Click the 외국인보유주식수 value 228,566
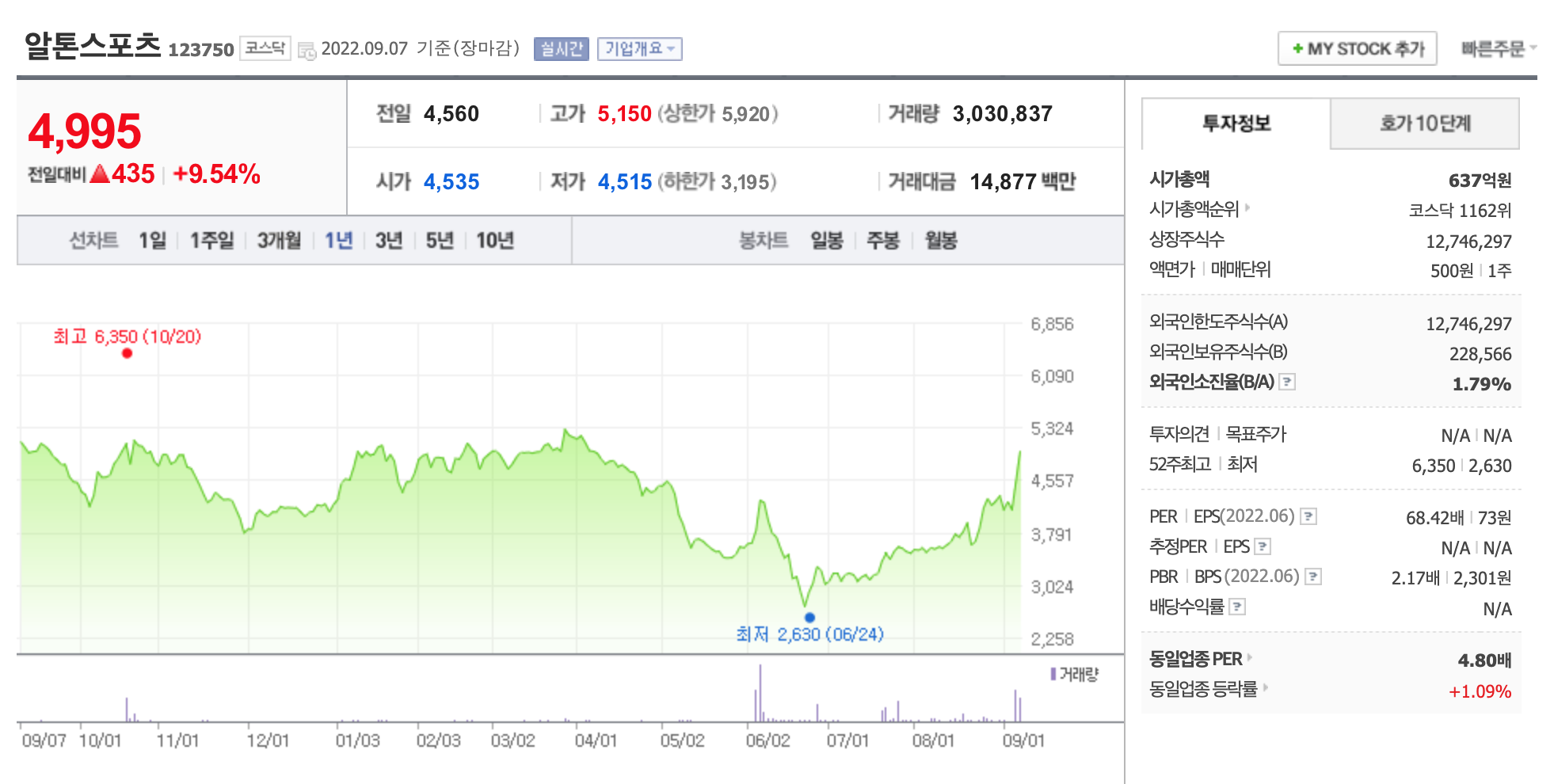The image size is (1554, 784). click(x=1480, y=354)
